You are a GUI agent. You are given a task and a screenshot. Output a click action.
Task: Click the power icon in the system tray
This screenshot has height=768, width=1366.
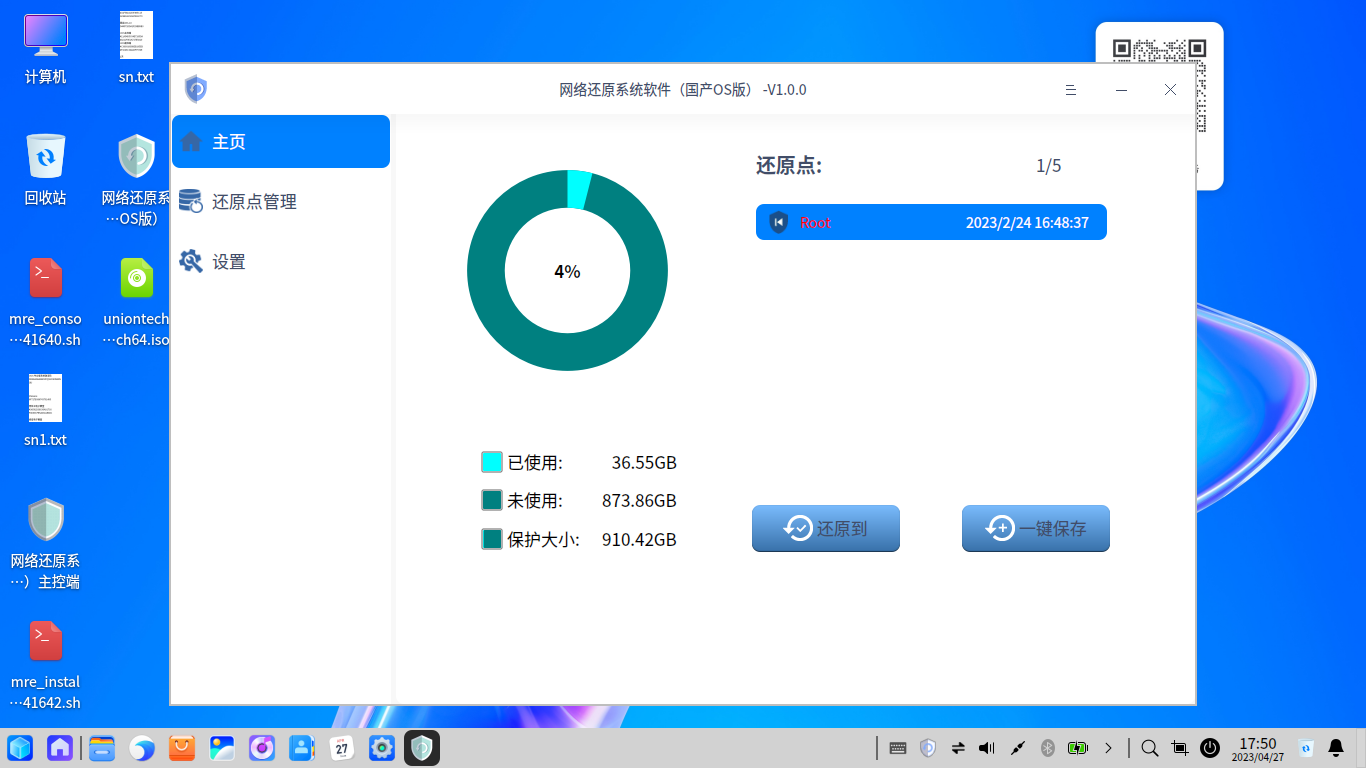coord(1210,747)
